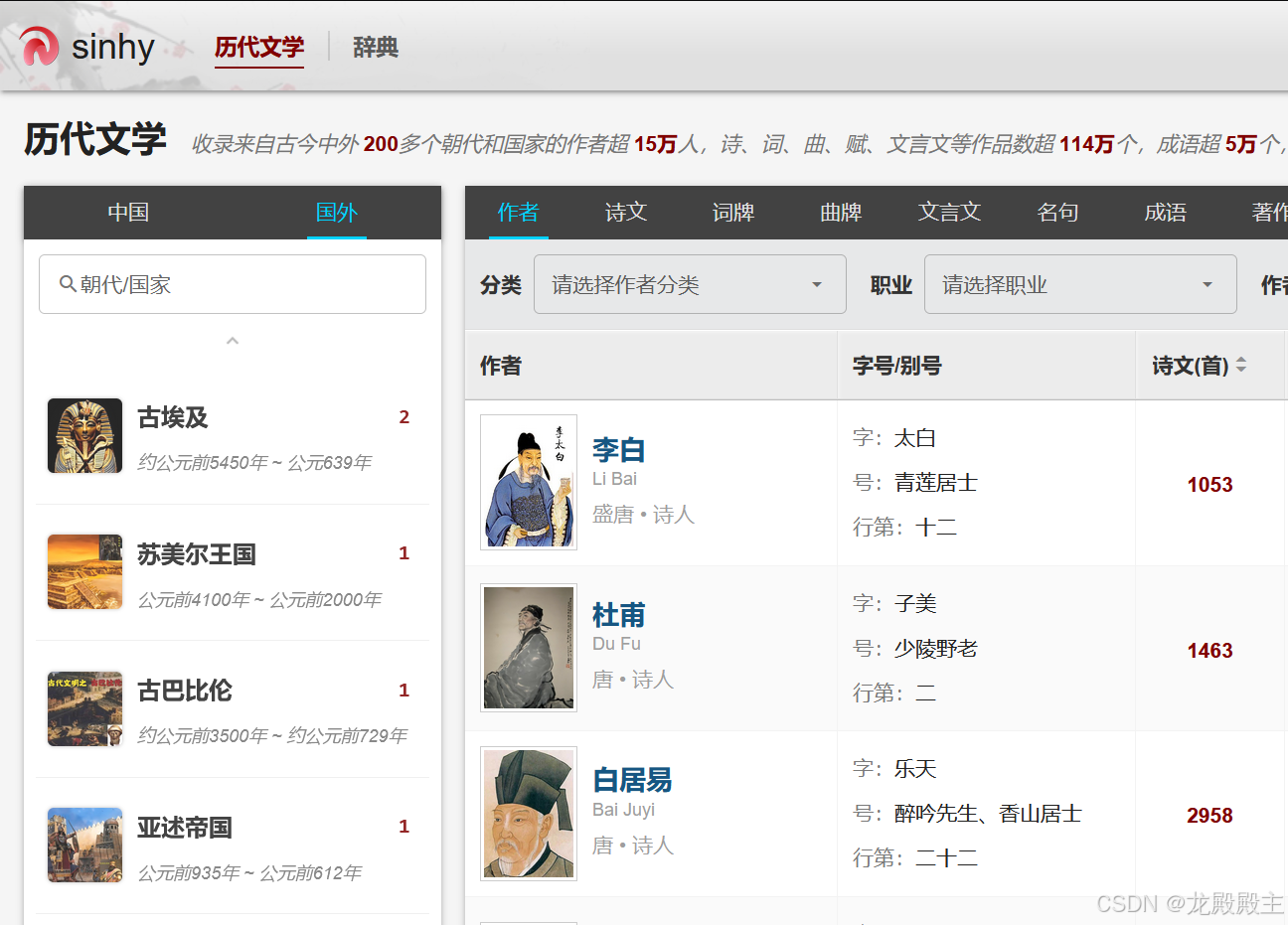Click the pinyin text Bai Juyi
The width and height of the screenshot is (1288, 925).
tap(623, 810)
